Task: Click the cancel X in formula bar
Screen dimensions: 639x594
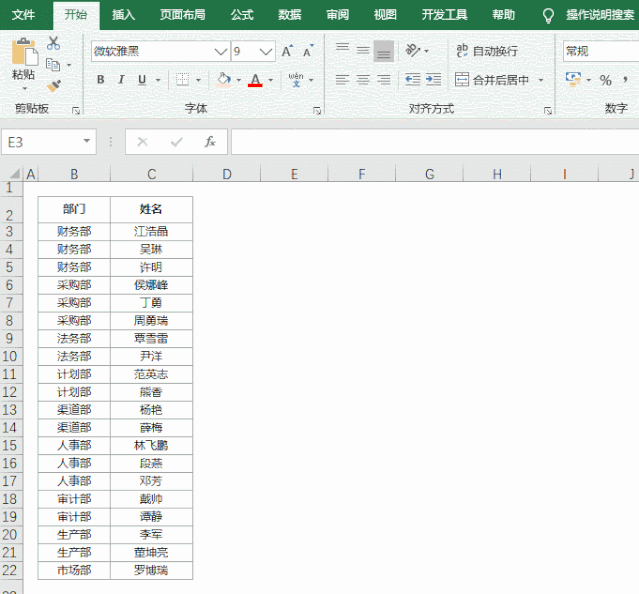Action: click(x=142, y=142)
